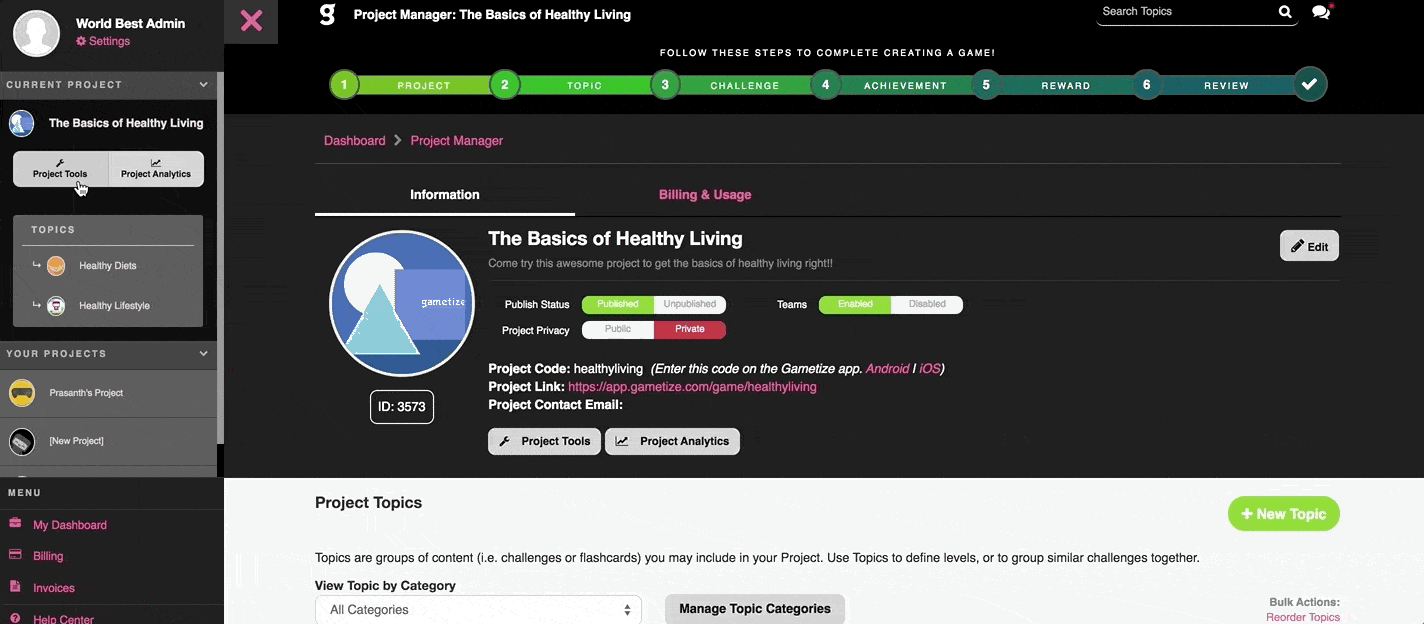The height and width of the screenshot is (624, 1424).
Task: Collapse the Current Project section
Action: [204, 85]
